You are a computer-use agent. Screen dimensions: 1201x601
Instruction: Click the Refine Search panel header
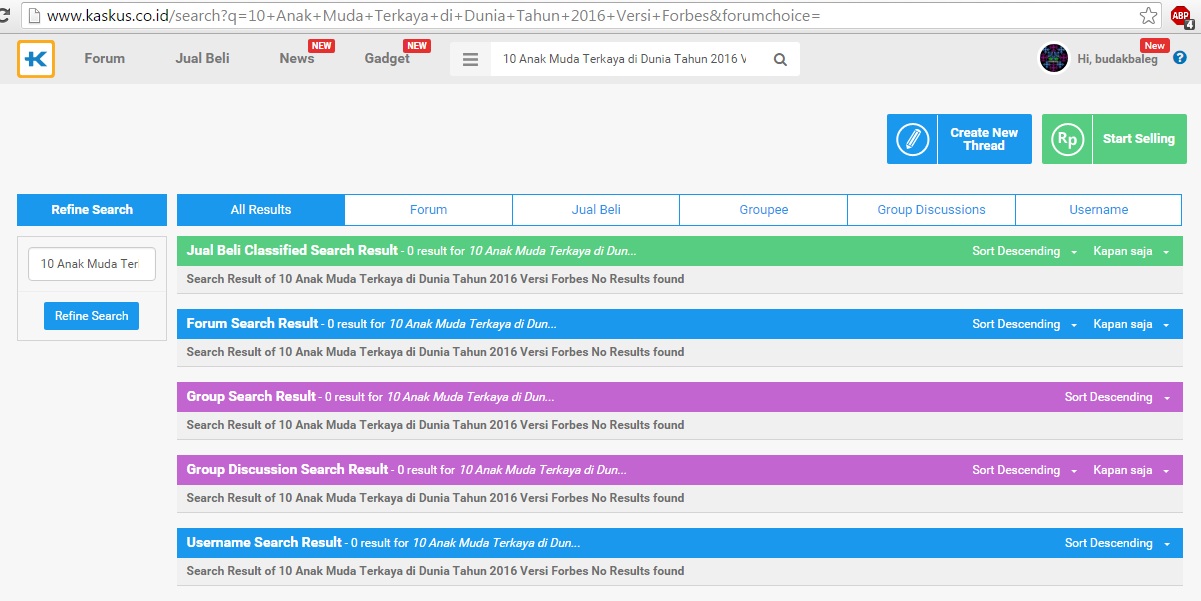pos(92,210)
